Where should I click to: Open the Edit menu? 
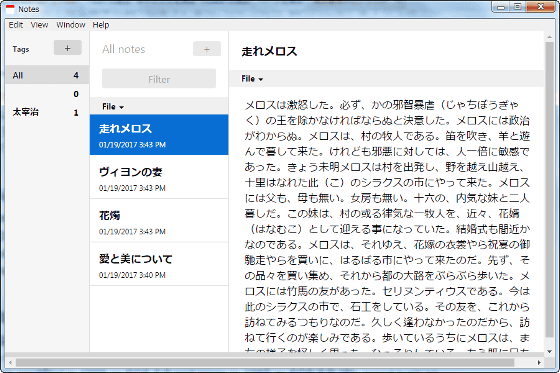click(16, 25)
